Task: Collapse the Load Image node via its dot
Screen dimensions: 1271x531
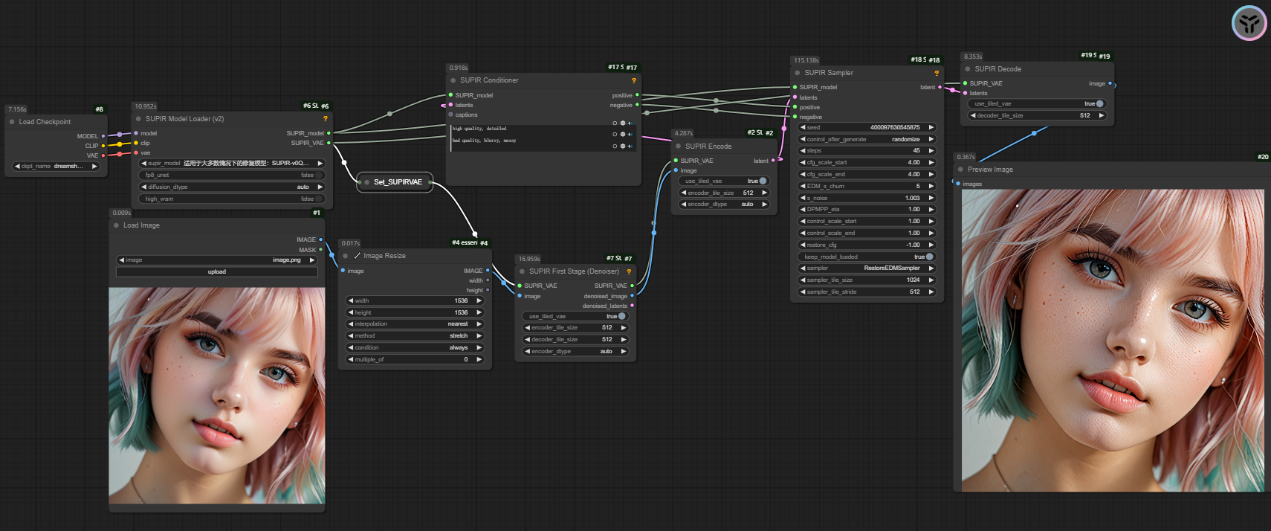Action: [x=116, y=225]
